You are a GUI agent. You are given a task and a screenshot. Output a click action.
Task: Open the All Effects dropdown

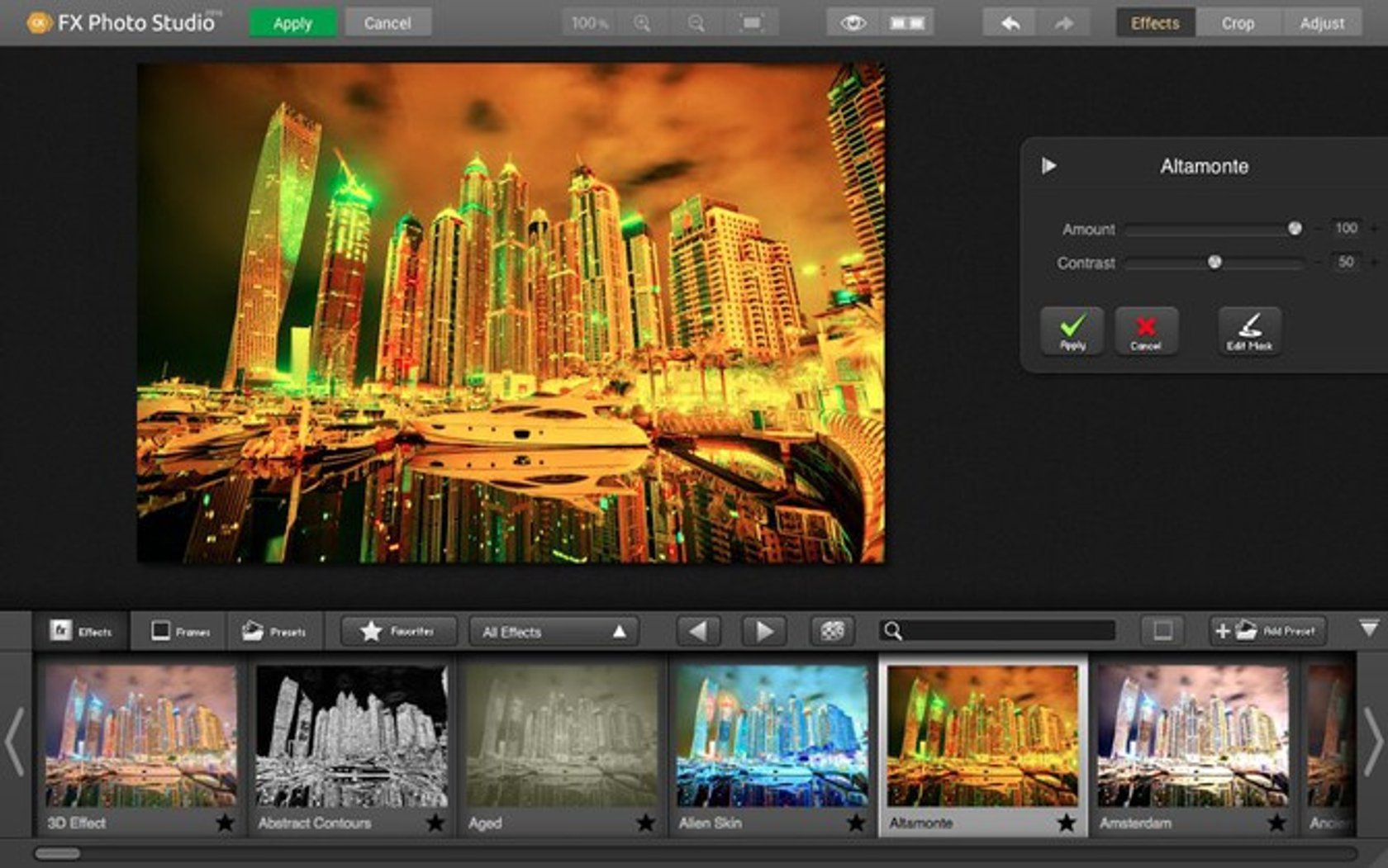551,630
